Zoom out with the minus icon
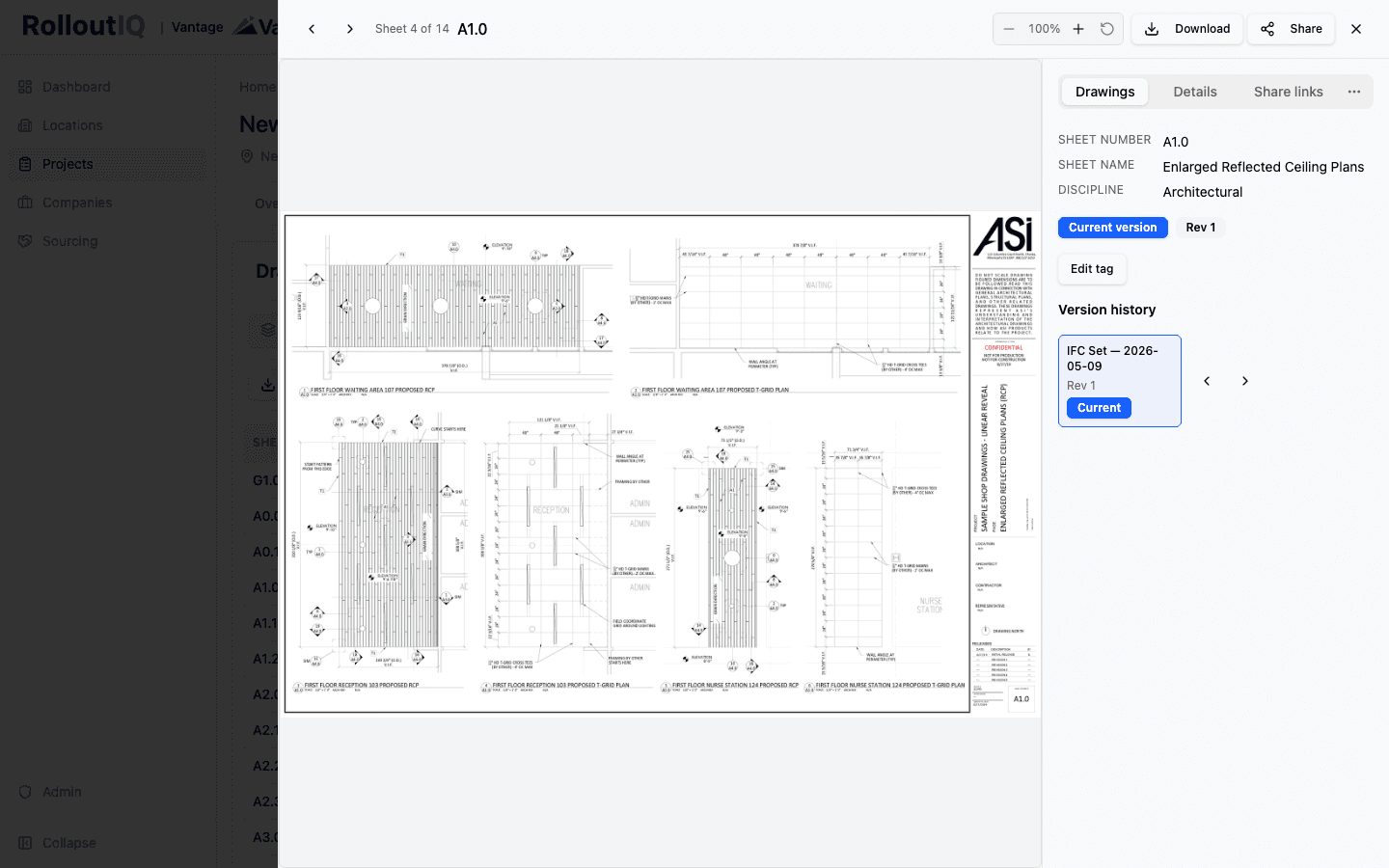Image resolution: width=1389 pixels, height=868 pixels. coord(1009,29)
